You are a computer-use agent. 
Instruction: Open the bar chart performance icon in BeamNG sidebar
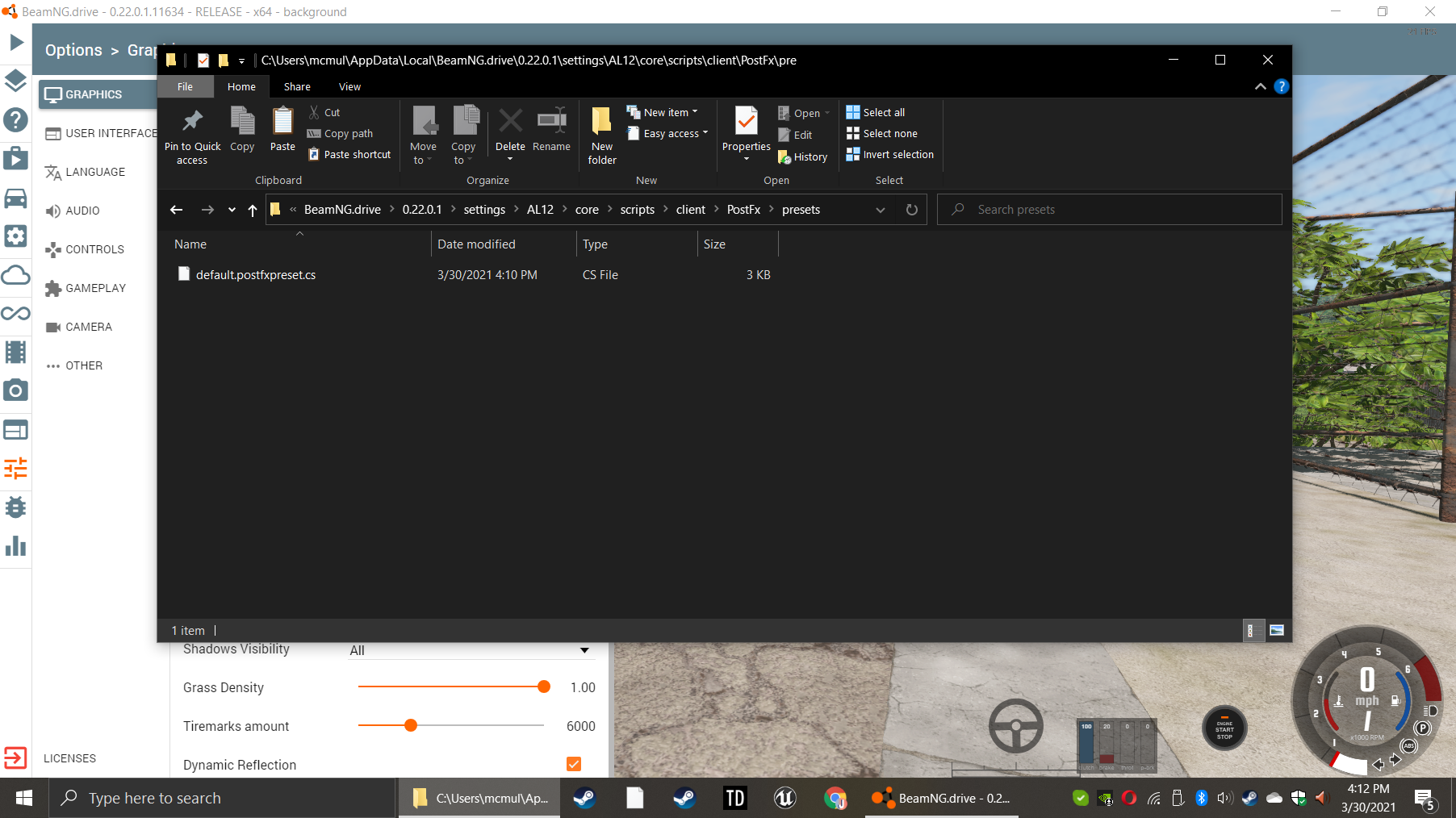coord(16,546)
